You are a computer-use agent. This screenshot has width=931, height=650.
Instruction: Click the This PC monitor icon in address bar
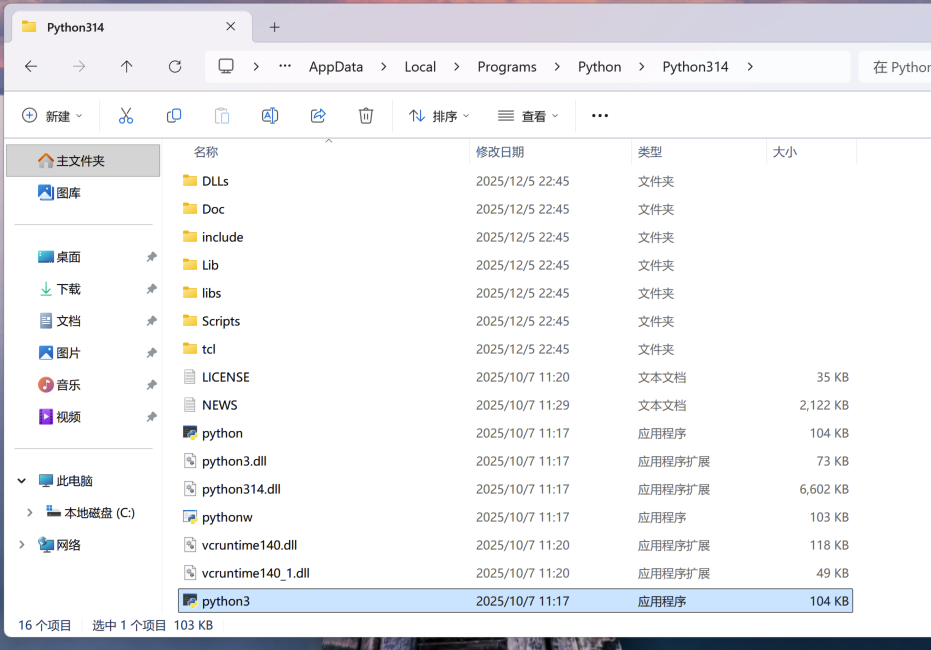[226, 66]
